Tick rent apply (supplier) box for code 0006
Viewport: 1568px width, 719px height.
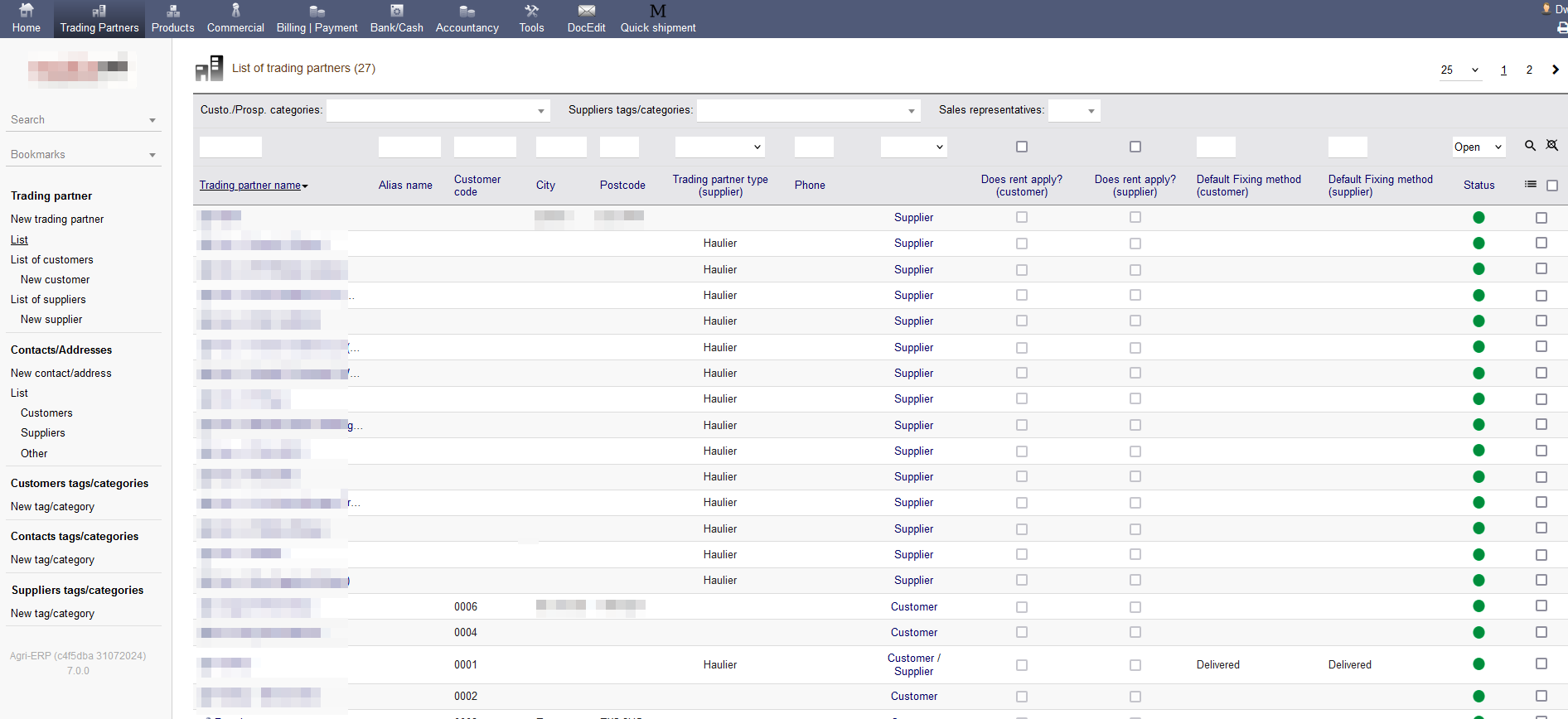(1135, 607)
